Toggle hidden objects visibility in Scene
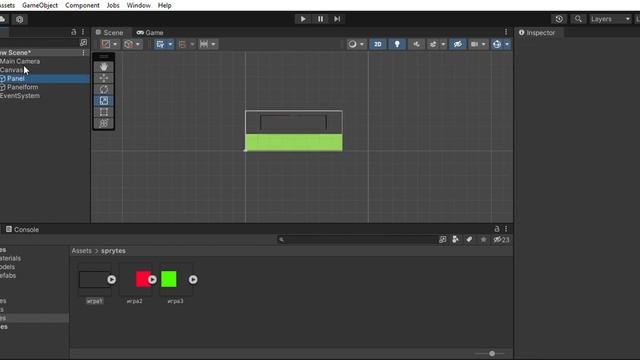This screenshot has height=360, width=640. (458, 44)
